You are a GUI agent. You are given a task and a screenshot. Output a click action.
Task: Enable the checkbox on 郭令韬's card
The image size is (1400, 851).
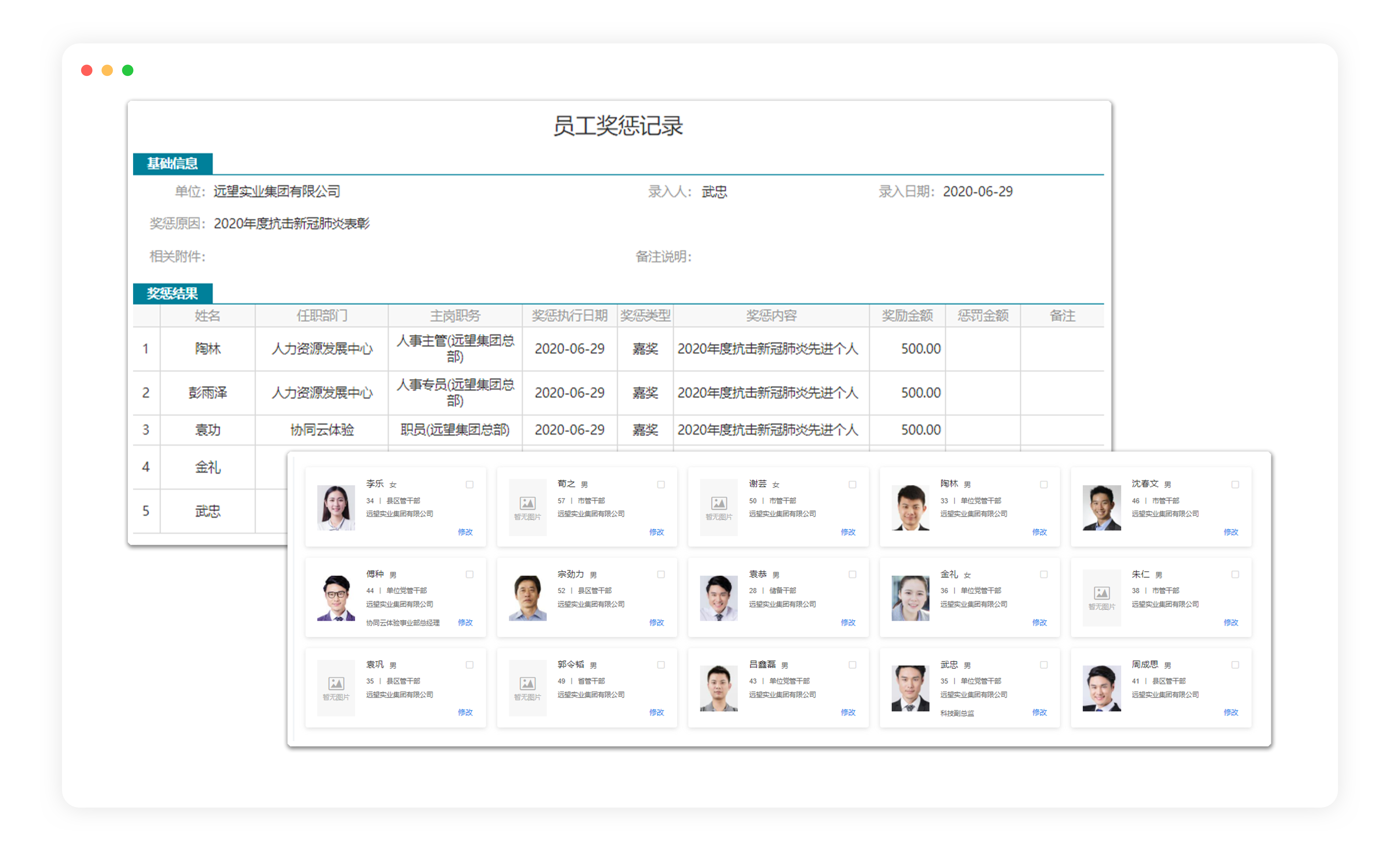[661, 665]
